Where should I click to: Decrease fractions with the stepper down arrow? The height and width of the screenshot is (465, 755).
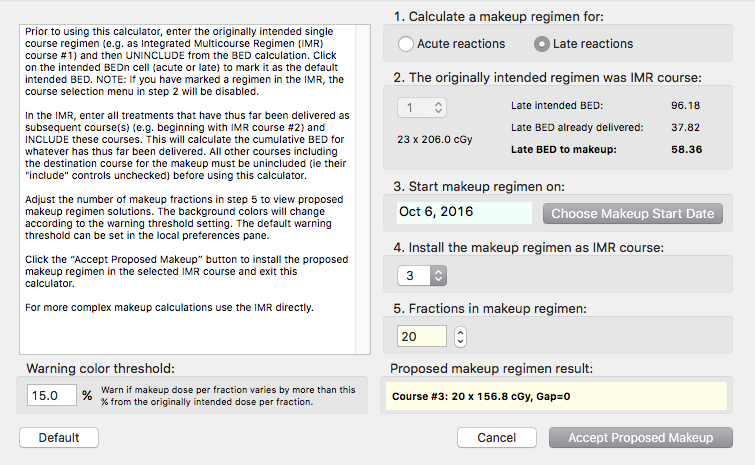pos(460,343)
